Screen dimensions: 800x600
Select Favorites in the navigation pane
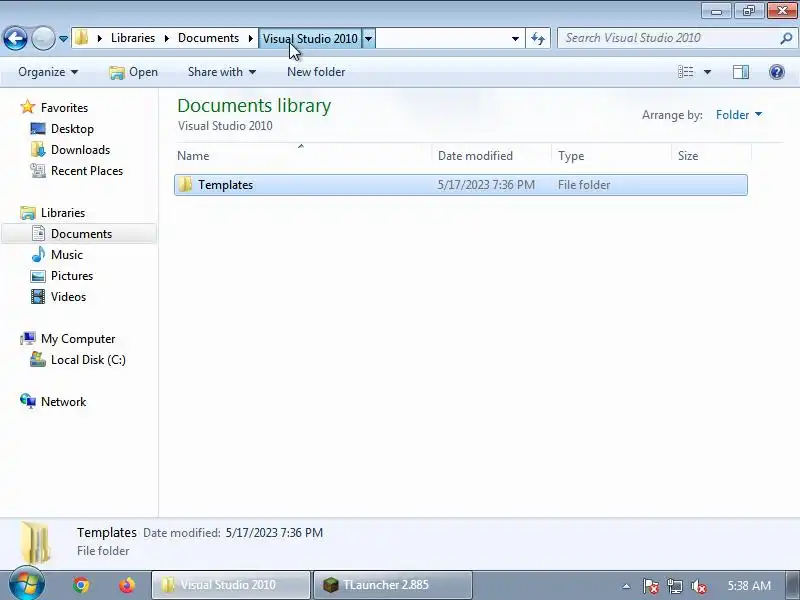tap(54, 108)
